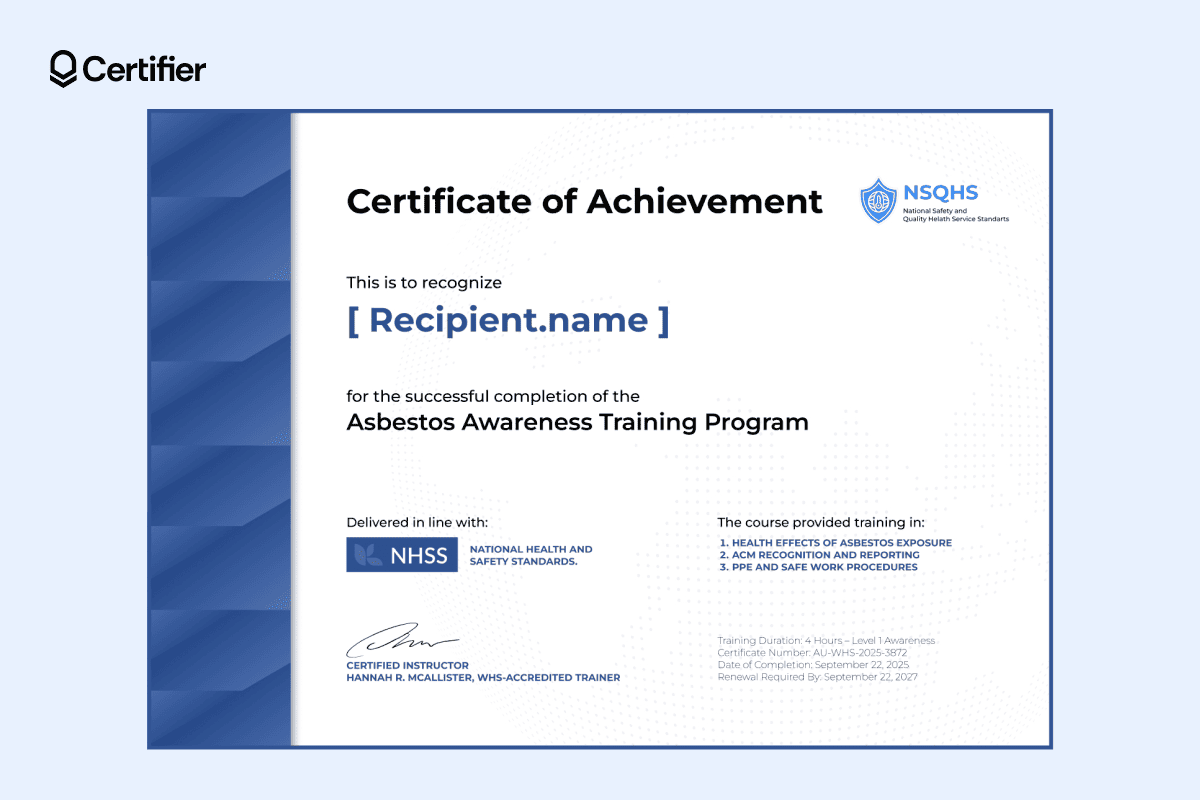The image size is (1200, 800).
Task: Click the blue patterned left border graphic
Action: (x=218, y=430)
